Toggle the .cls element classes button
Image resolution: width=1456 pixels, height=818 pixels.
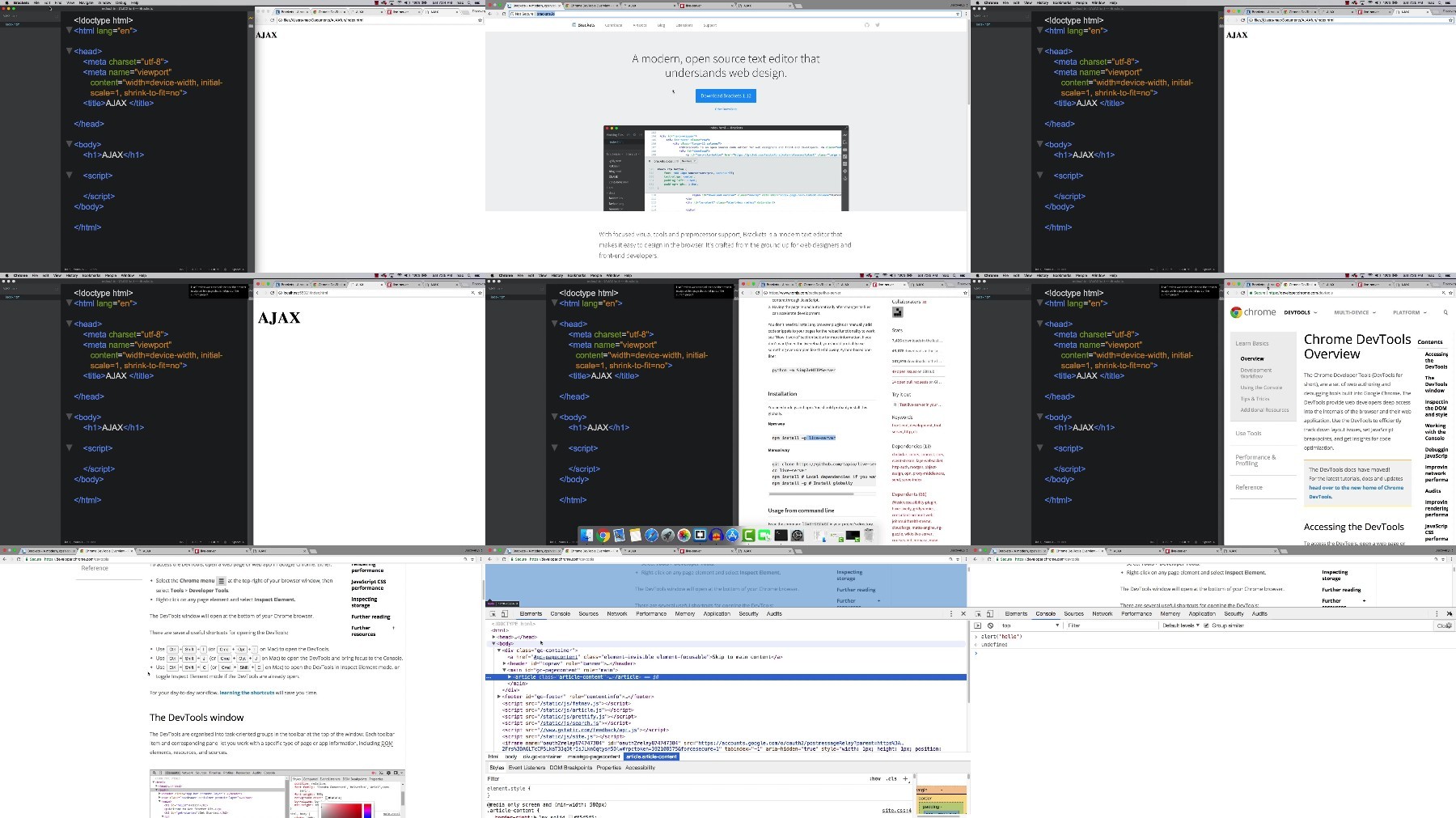[x=891, y=778]
